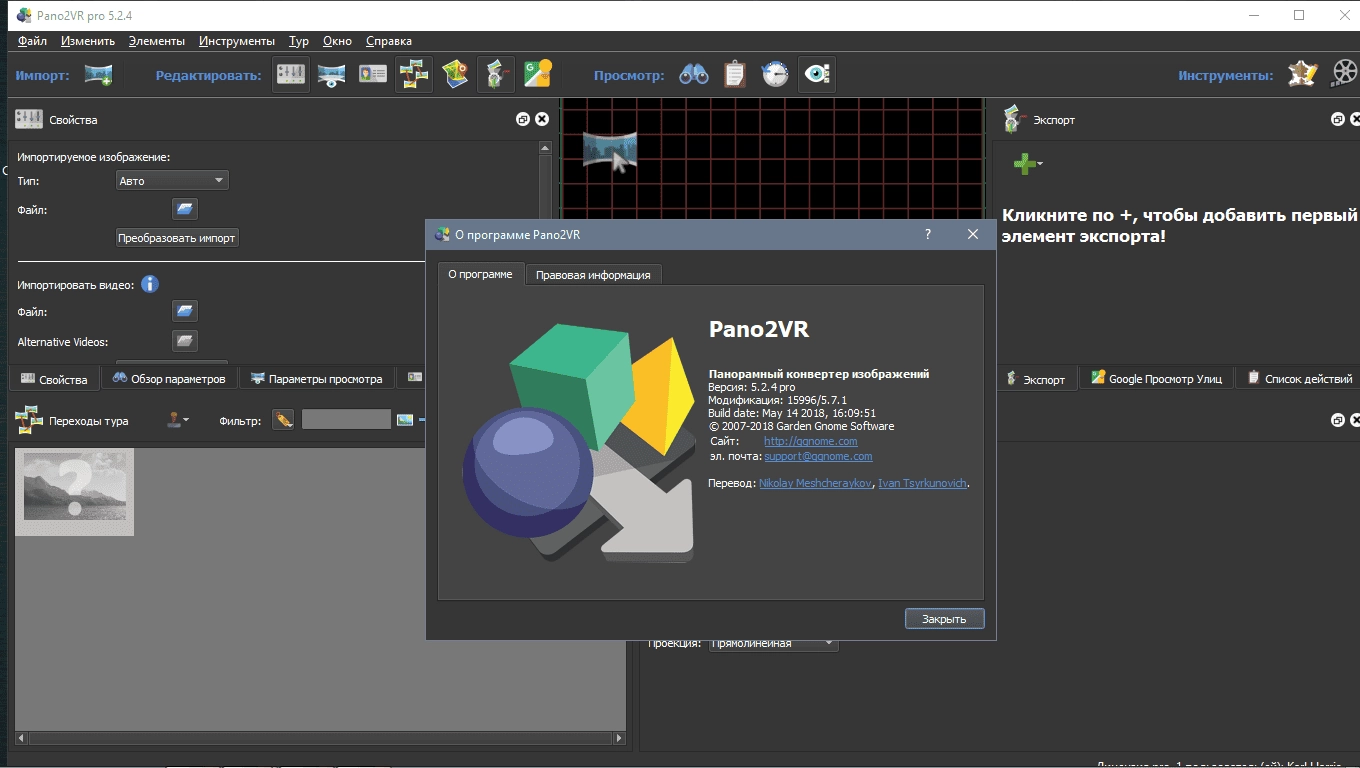Switch to 'Параметры просмотра' tab
This screenshot has height=768, width=1360.
click(x=316, y=379)
